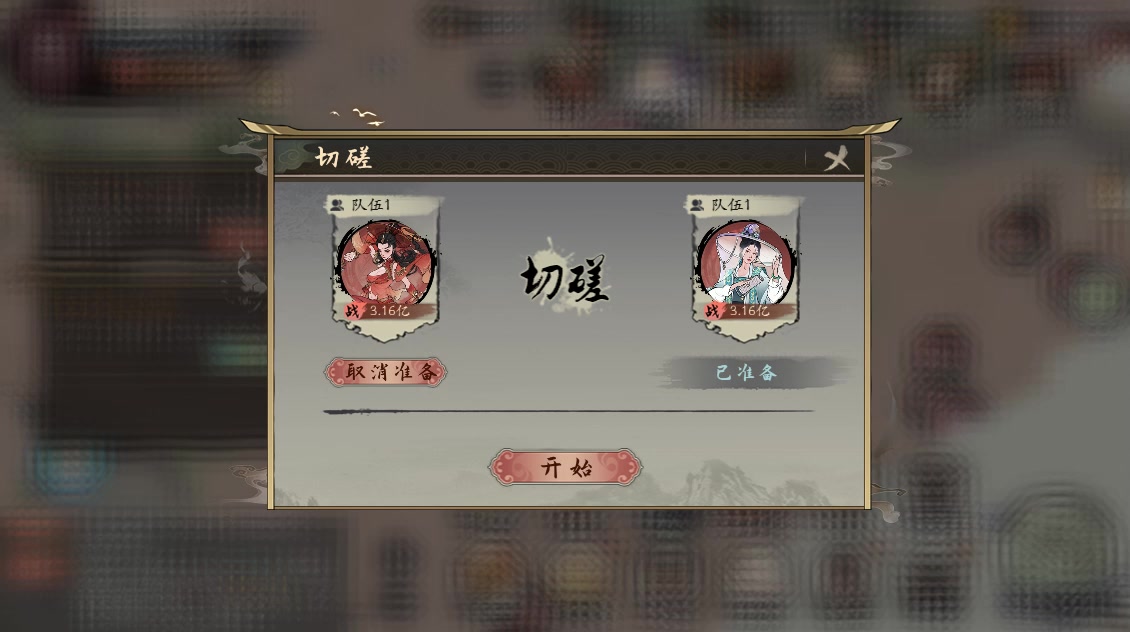Click the 切磋 title in the header
This screenshot has height=632, width=1130.
click(x=344, y=157)
